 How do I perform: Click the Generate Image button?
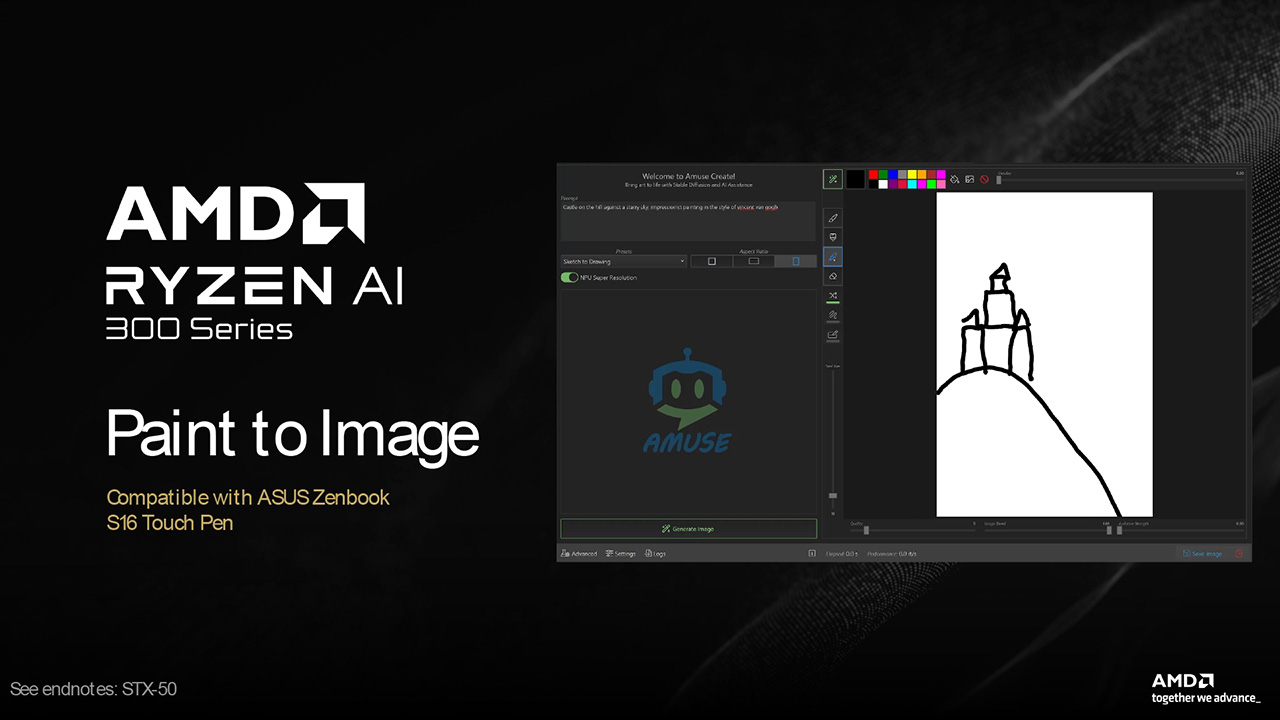point(688,528)
